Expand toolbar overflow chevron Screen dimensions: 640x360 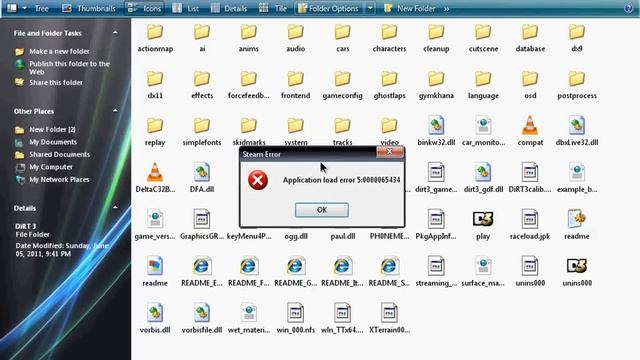pyautogui.click(x=447, y=9)
